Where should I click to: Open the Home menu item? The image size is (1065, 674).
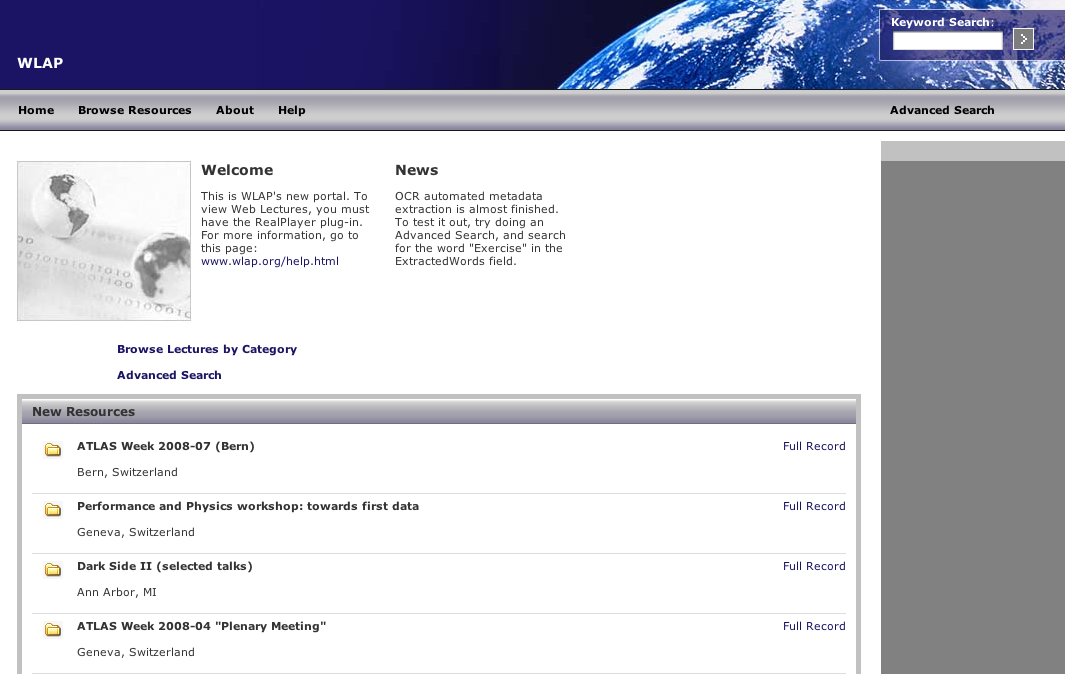click(x=36, y=110)
